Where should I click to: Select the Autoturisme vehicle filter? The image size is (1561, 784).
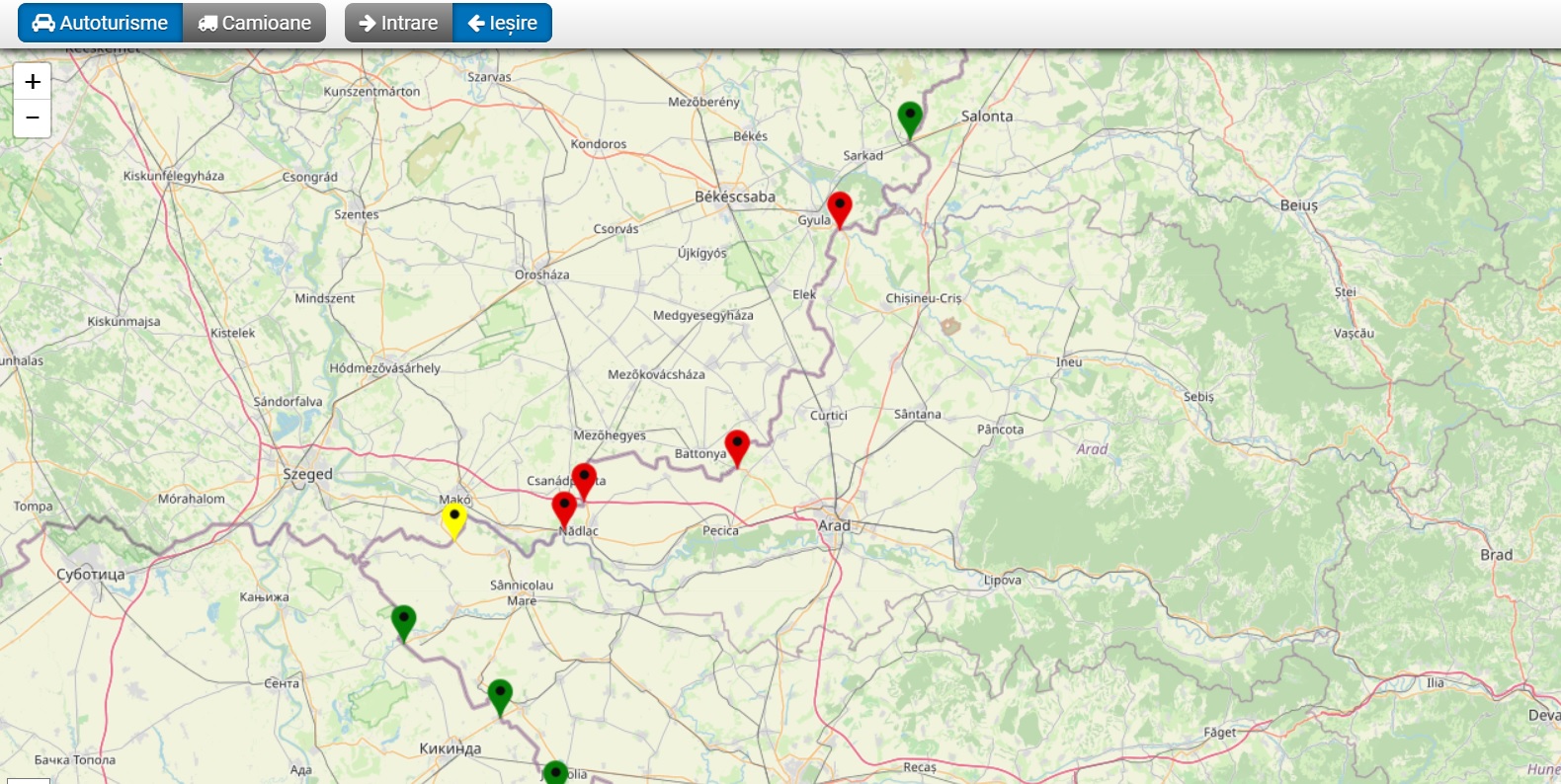(100, 23)
